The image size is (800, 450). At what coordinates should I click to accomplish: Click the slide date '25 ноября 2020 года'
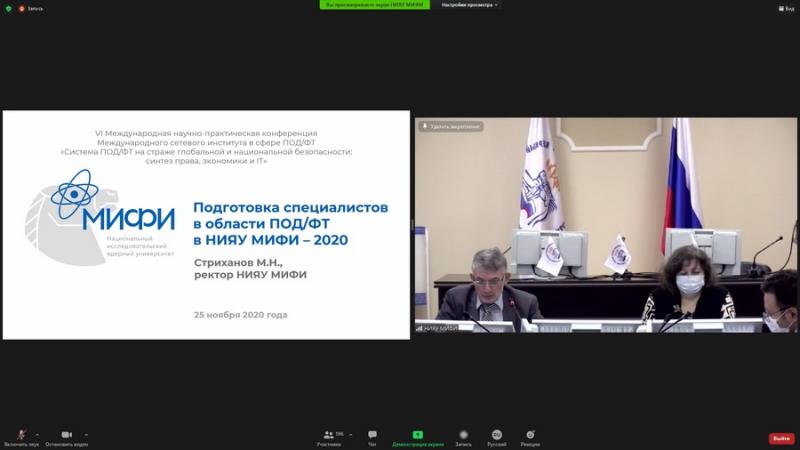(x=240, y=315)
